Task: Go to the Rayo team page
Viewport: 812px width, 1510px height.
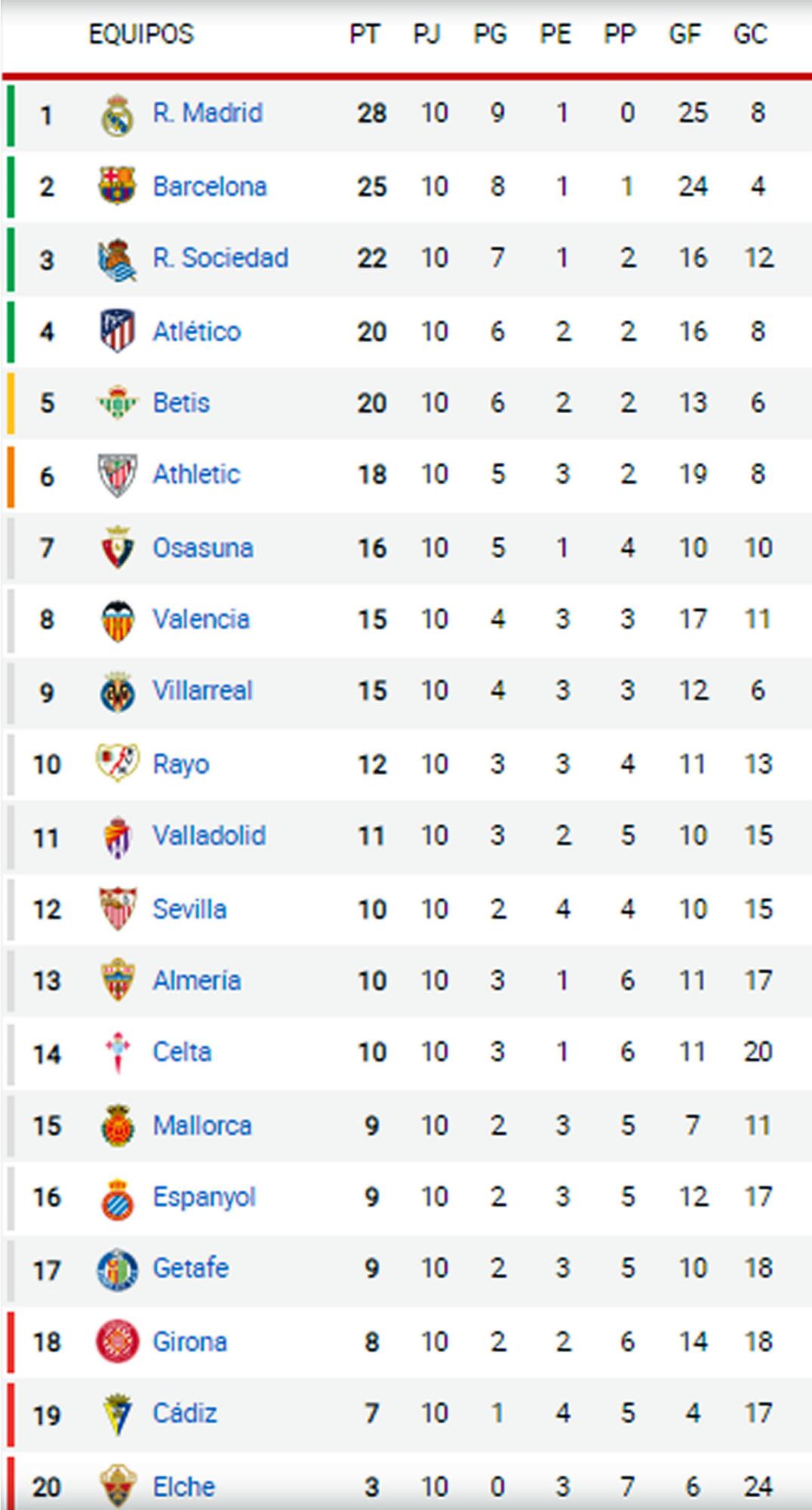Action: coord(180,764)
